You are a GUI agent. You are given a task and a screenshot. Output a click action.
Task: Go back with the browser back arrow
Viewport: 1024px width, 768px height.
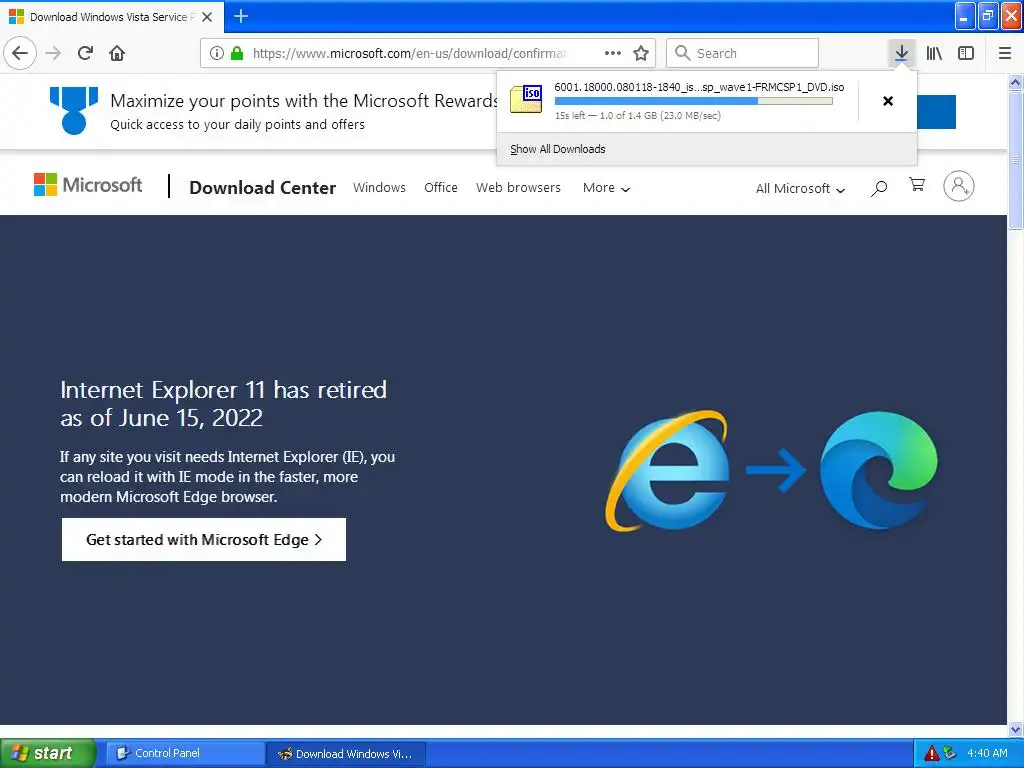pos(20,53)
